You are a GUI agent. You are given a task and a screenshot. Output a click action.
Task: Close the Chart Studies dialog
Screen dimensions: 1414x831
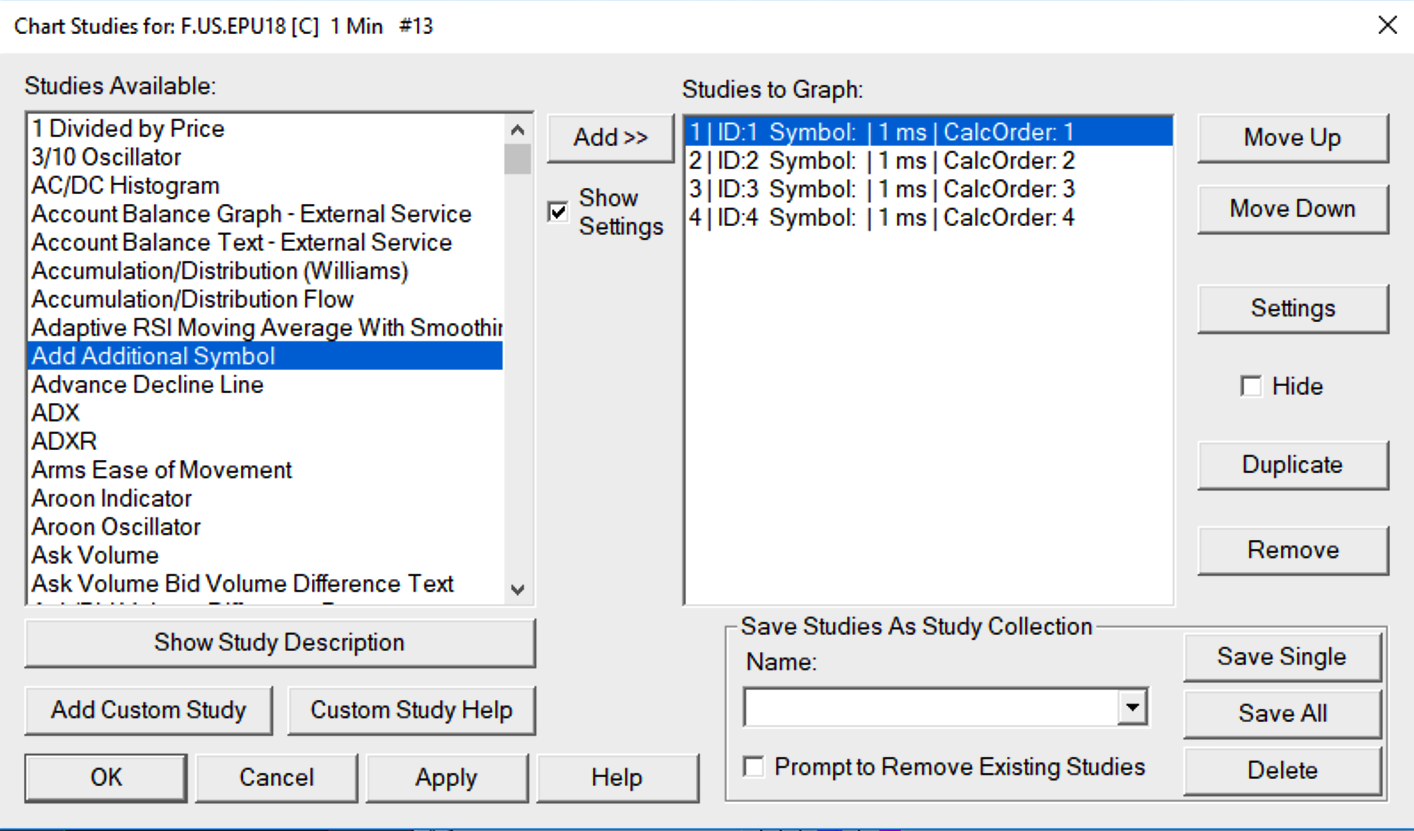[1387, 26]
